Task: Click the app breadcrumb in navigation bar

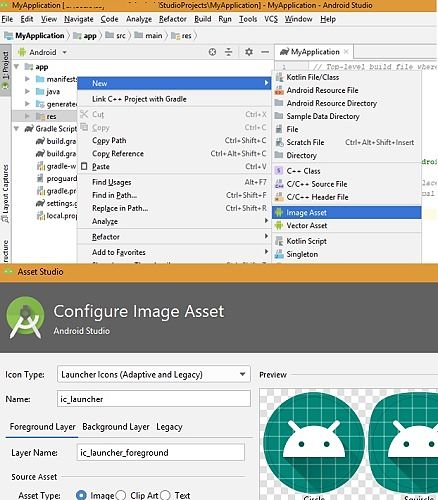Action: click(85, 36)
